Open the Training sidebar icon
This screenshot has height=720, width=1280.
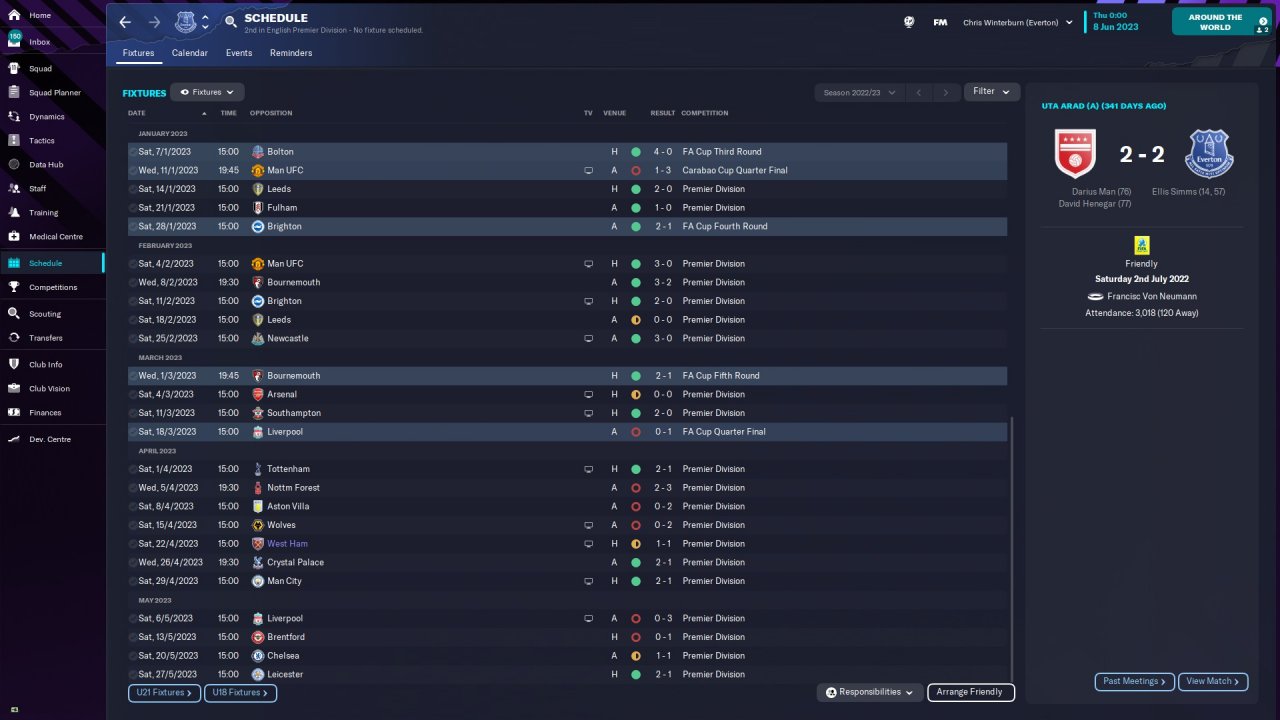coord(14,213)
